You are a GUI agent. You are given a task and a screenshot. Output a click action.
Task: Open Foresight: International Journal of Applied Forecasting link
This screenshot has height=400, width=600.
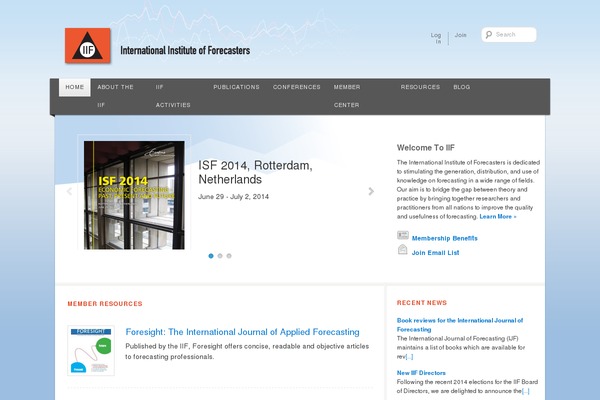[242, 332]
